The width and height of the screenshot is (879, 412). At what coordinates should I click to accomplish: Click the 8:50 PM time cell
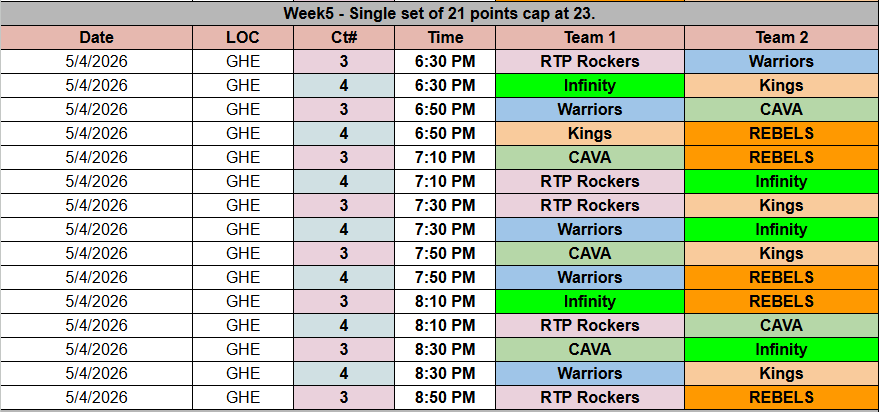pos(445,398)
